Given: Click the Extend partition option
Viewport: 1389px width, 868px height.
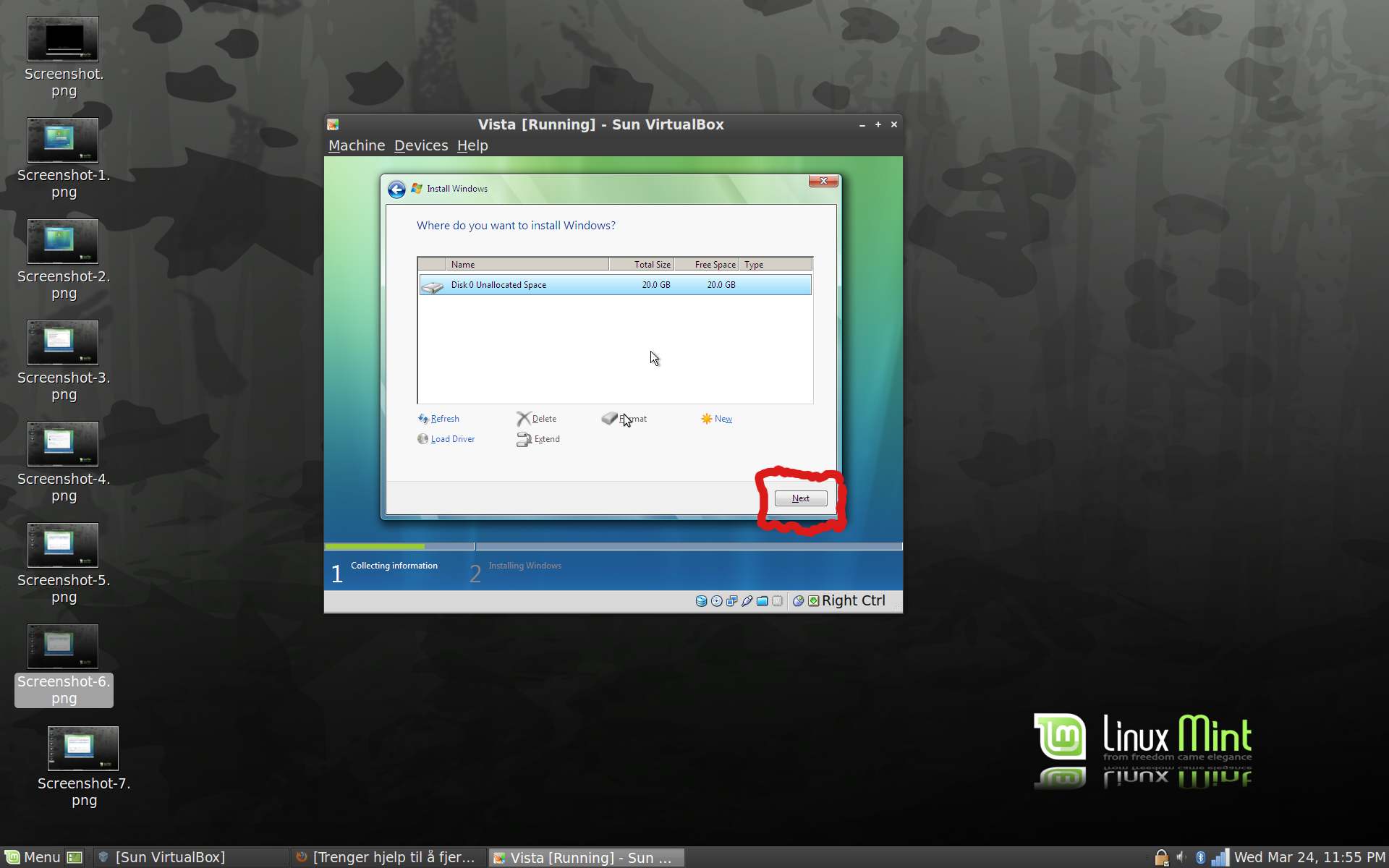Looking at the screenshot, I should pyautogui.click(x=547, y=439).
